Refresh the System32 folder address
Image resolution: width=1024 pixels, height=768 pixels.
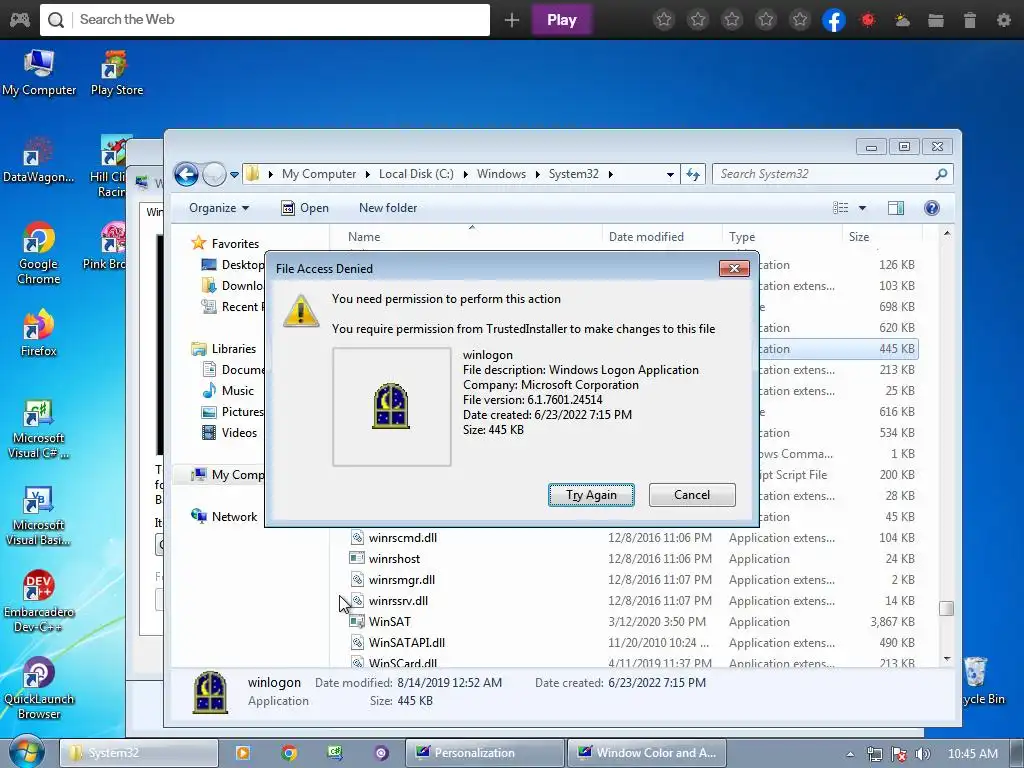click(693, 174)
